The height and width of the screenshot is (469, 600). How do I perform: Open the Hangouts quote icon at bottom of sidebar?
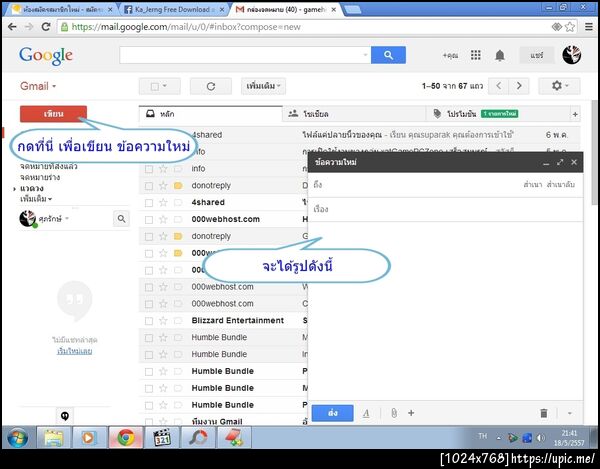click(65, 415)
